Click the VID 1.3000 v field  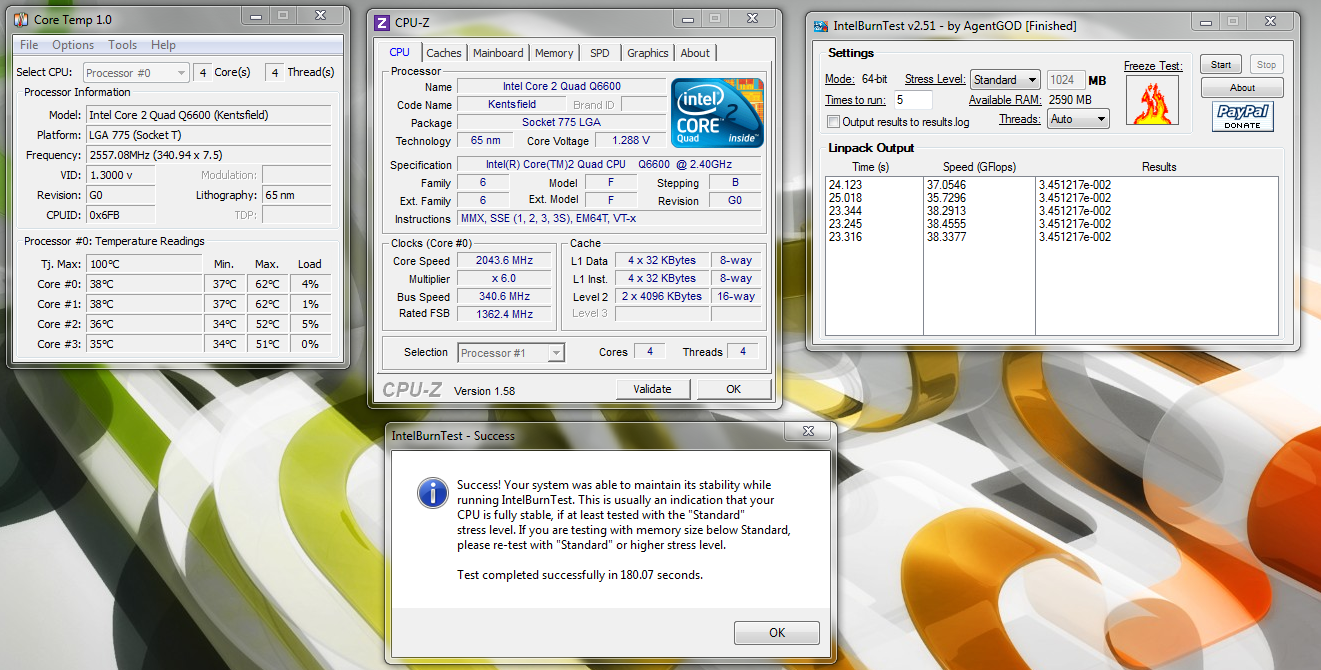tap(120, 175)
